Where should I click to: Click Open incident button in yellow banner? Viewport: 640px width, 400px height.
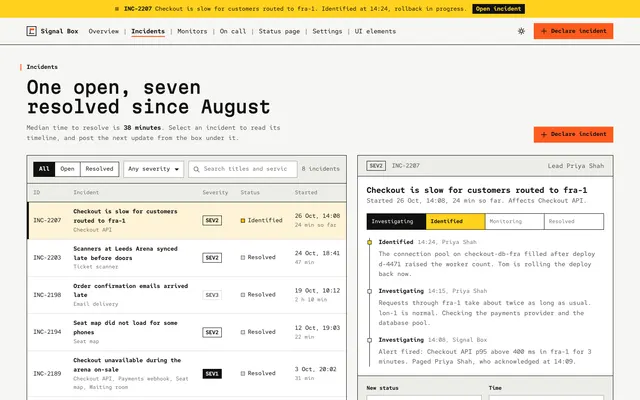pos(498,9)
